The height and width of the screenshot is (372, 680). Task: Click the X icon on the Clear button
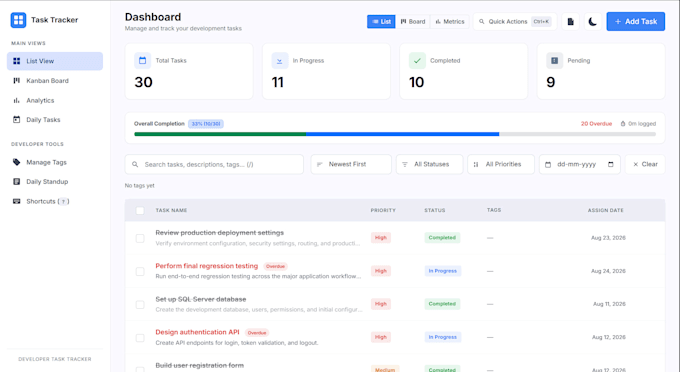(x=635, y=164)
